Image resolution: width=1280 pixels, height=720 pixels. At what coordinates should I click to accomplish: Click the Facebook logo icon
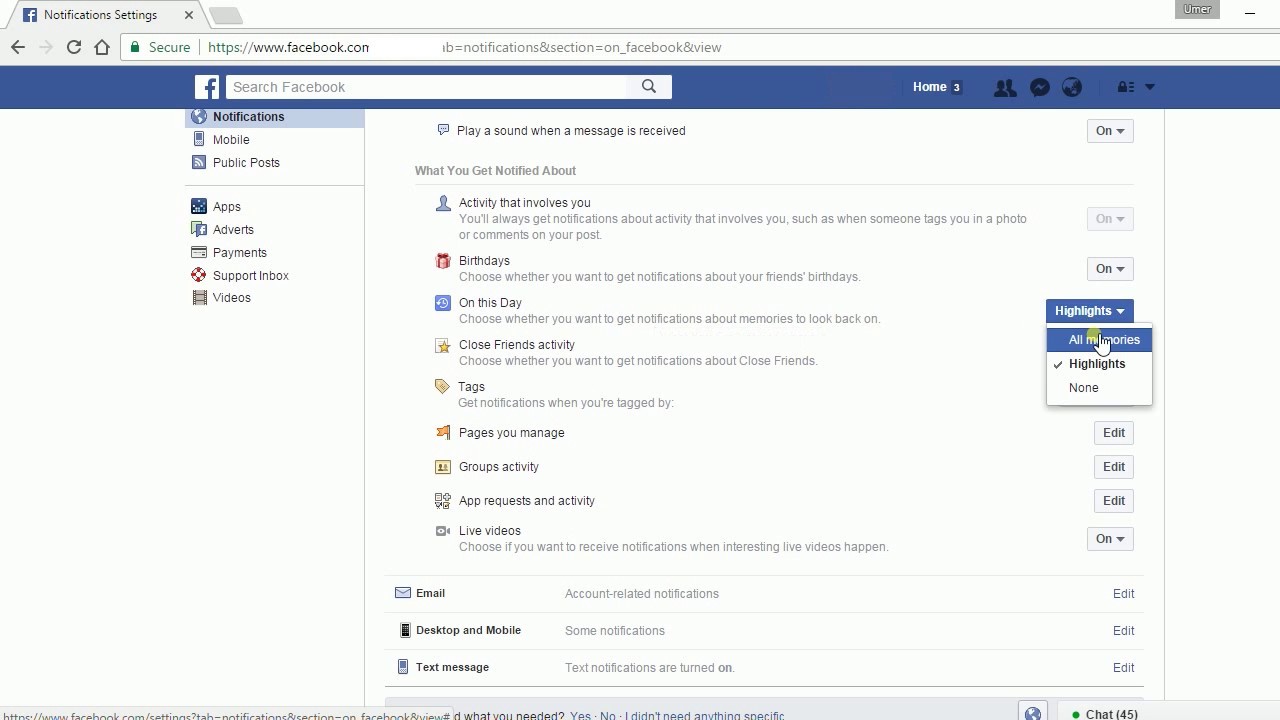[x=207, y=87]
